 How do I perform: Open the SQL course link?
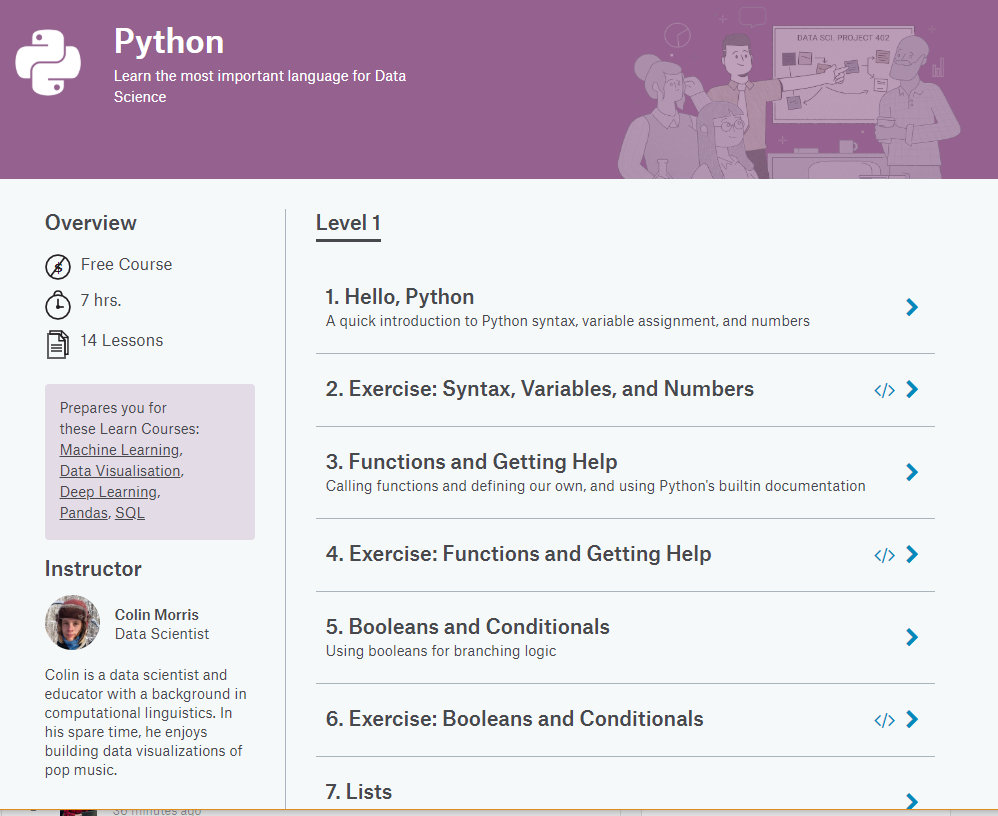click(x=130, y=513)
